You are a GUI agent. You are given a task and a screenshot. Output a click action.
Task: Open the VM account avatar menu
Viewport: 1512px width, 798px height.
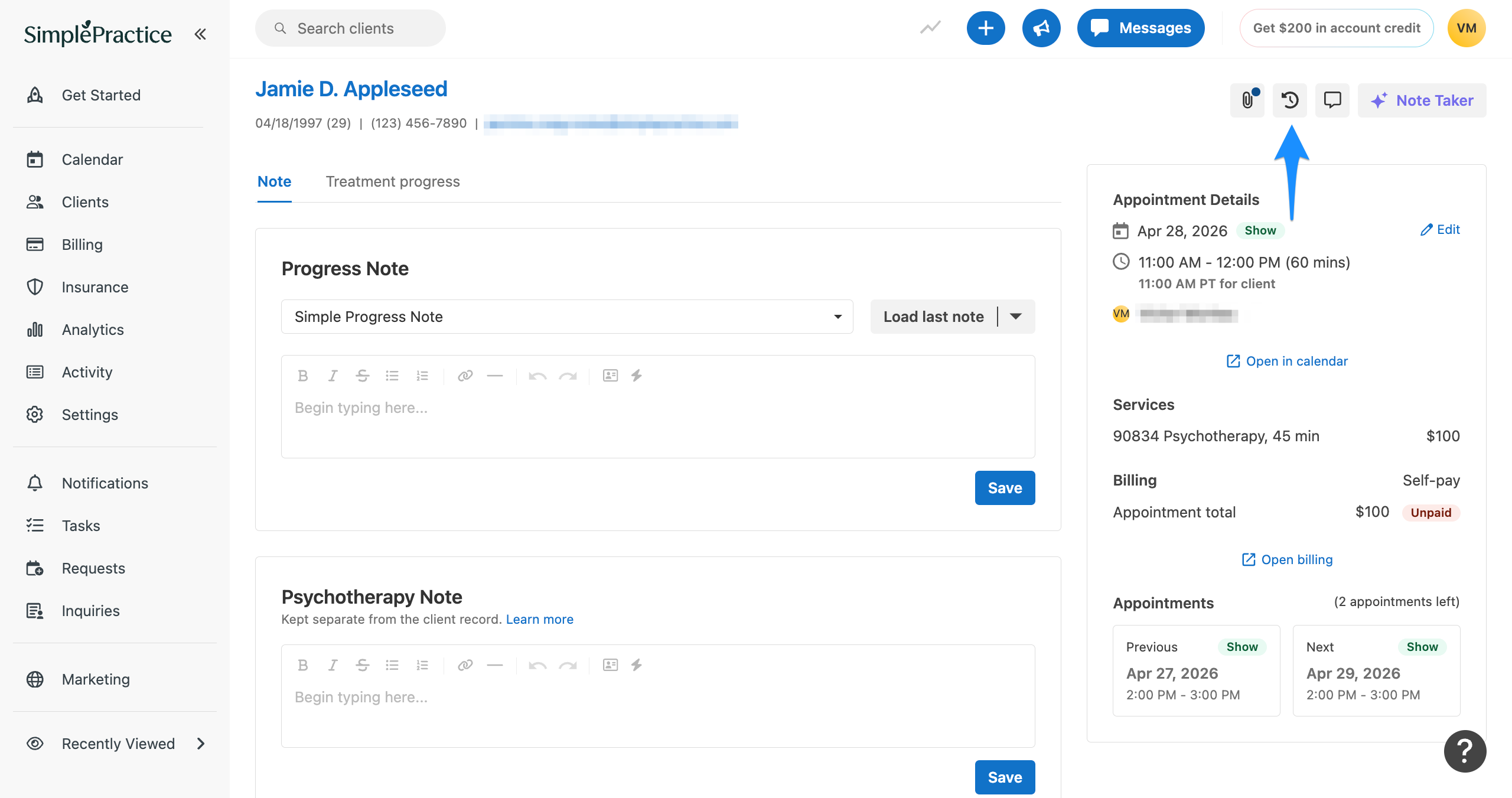1467,28
